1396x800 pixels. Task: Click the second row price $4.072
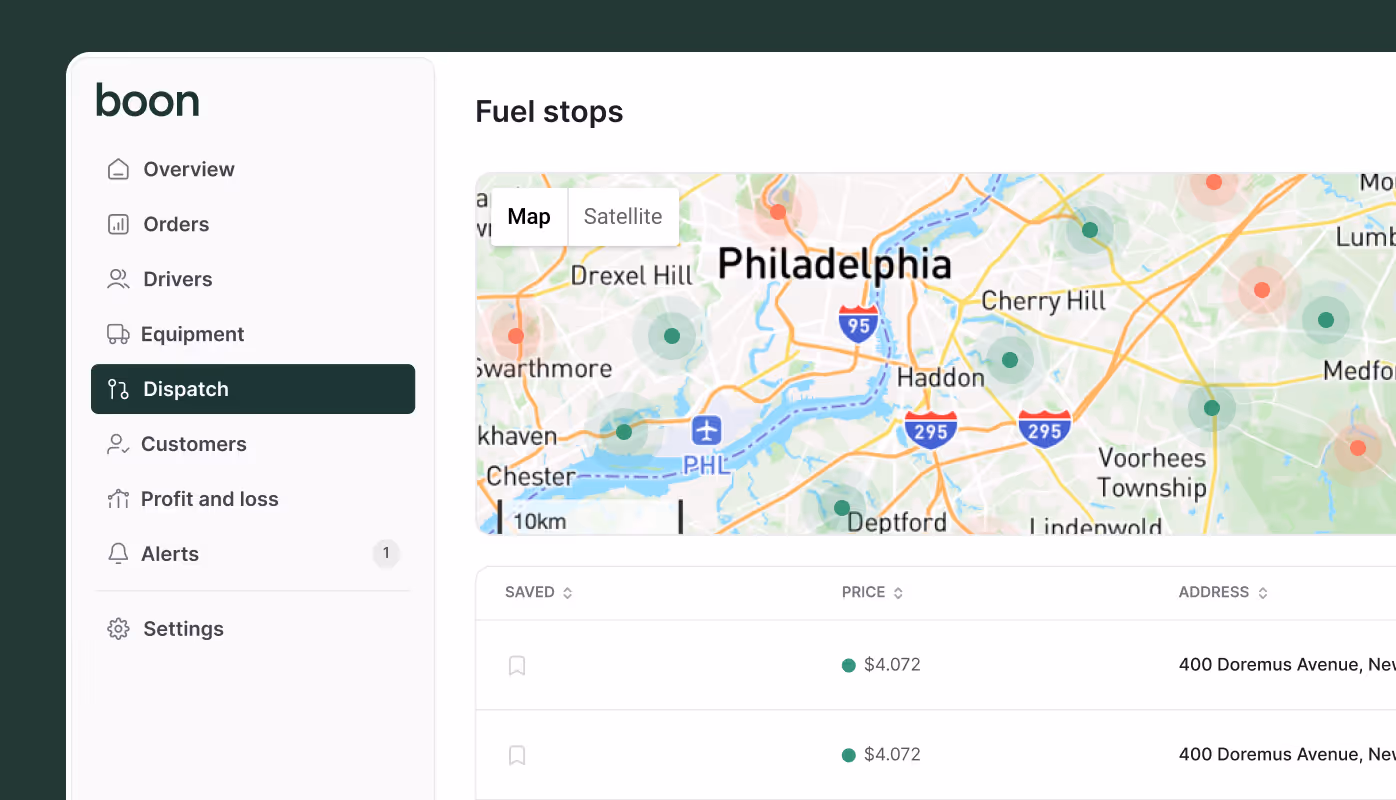(x=892, y=755)
